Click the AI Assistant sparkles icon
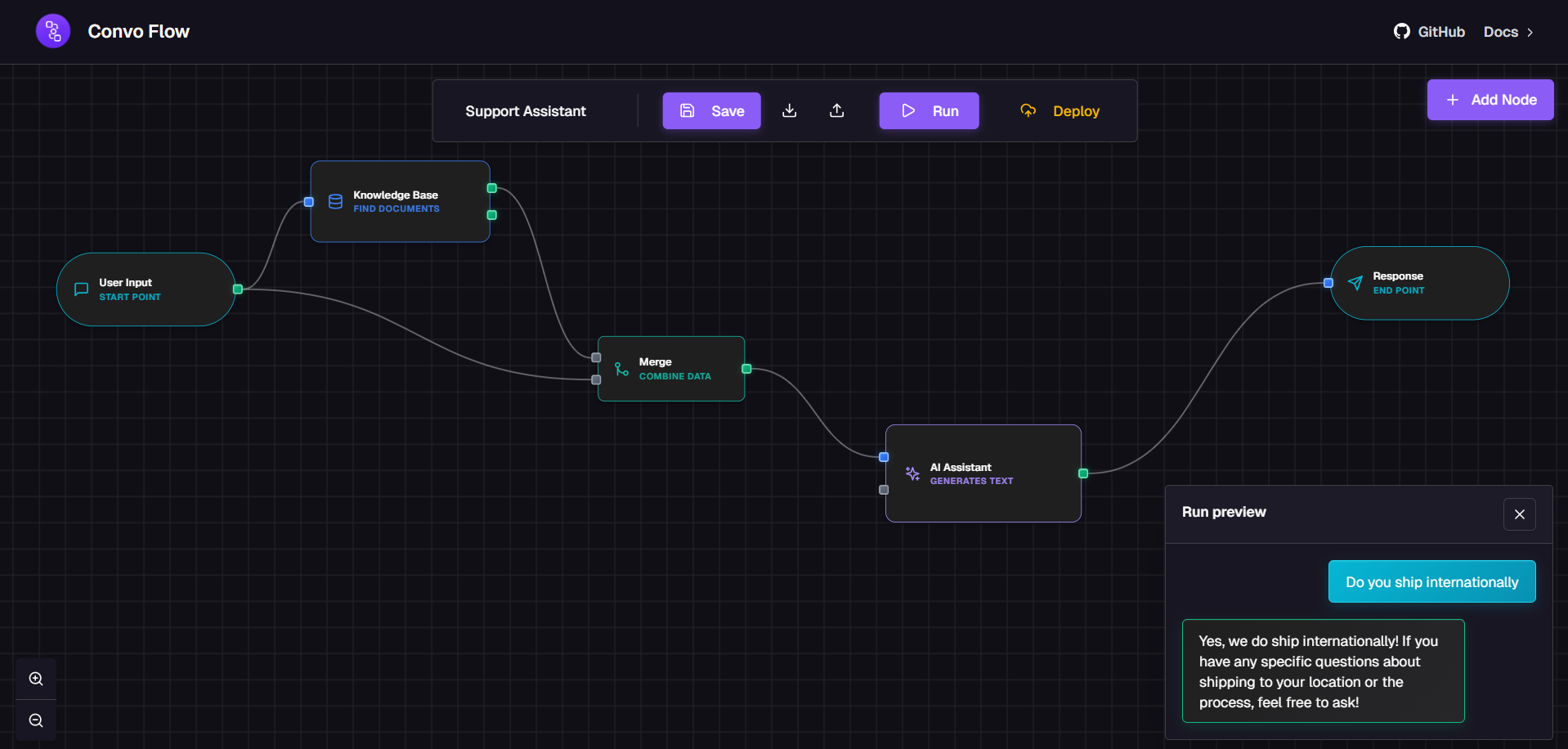Screen dimensions: 1568x749 point(911,473)
